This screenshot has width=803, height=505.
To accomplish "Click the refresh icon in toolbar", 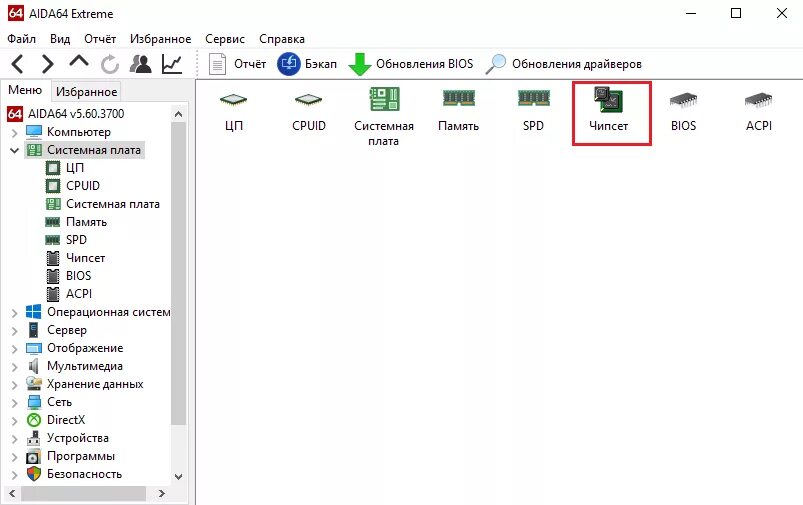I will coord(110,65).
